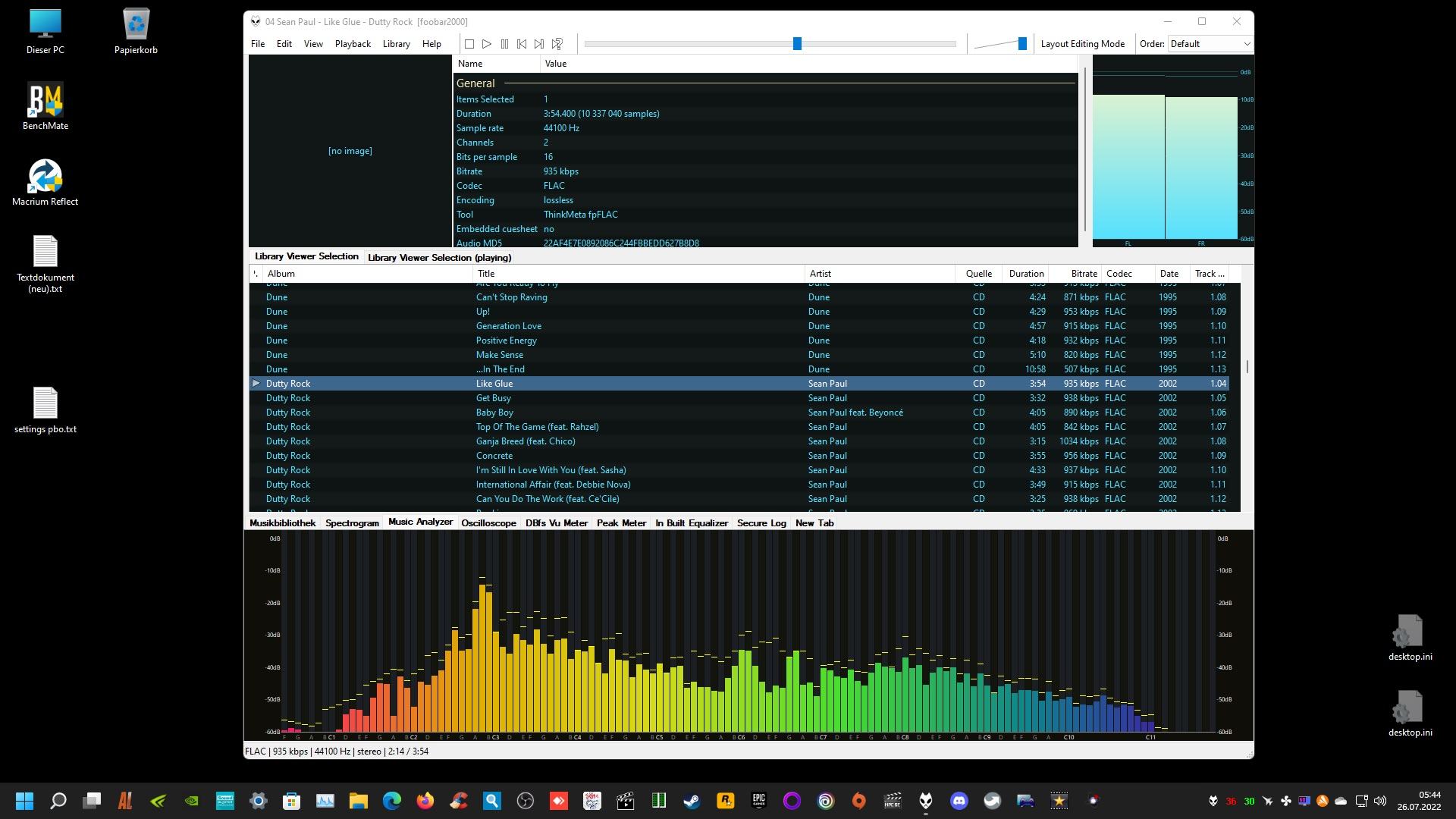
Task: Open Musikbibliothek tab
Action: (282, 523)
